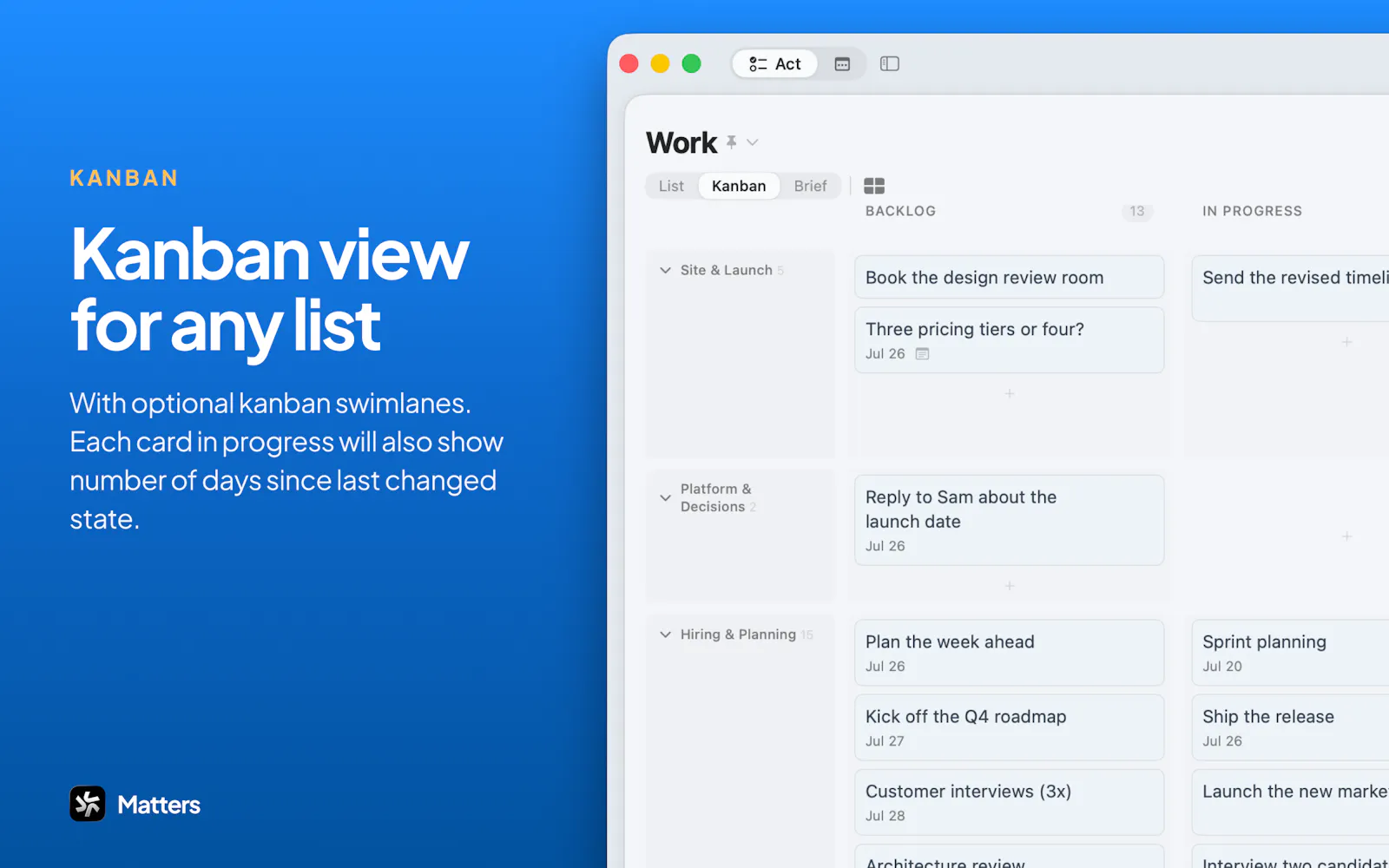The height and width of the screenshot is (868, 1389).
Task: Open the Book the design review room card
Action: [x=1009, y=277]
